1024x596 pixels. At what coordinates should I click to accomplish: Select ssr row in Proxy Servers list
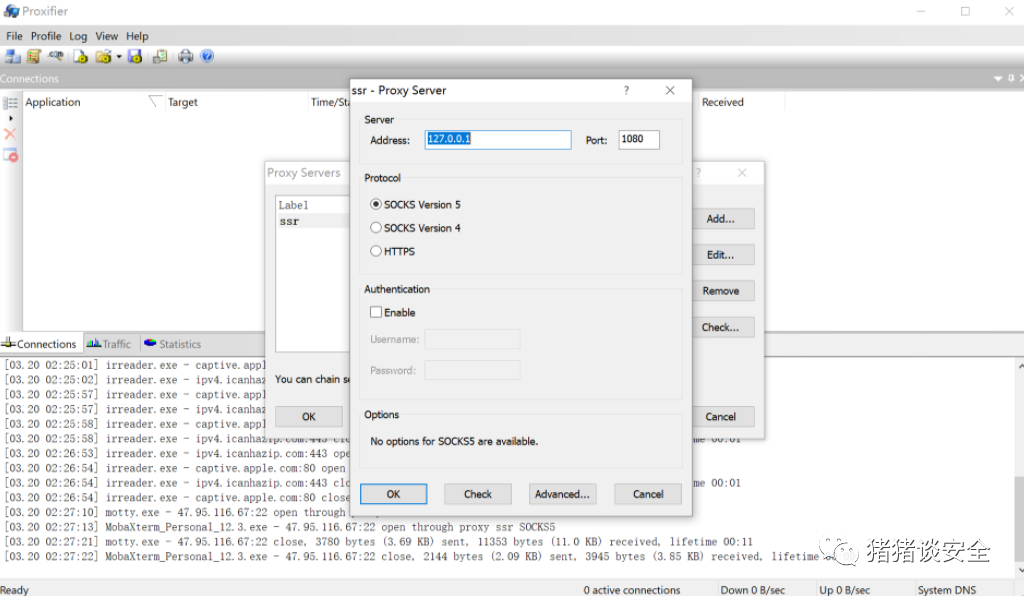pyautogui.click(x=313, y=221)
